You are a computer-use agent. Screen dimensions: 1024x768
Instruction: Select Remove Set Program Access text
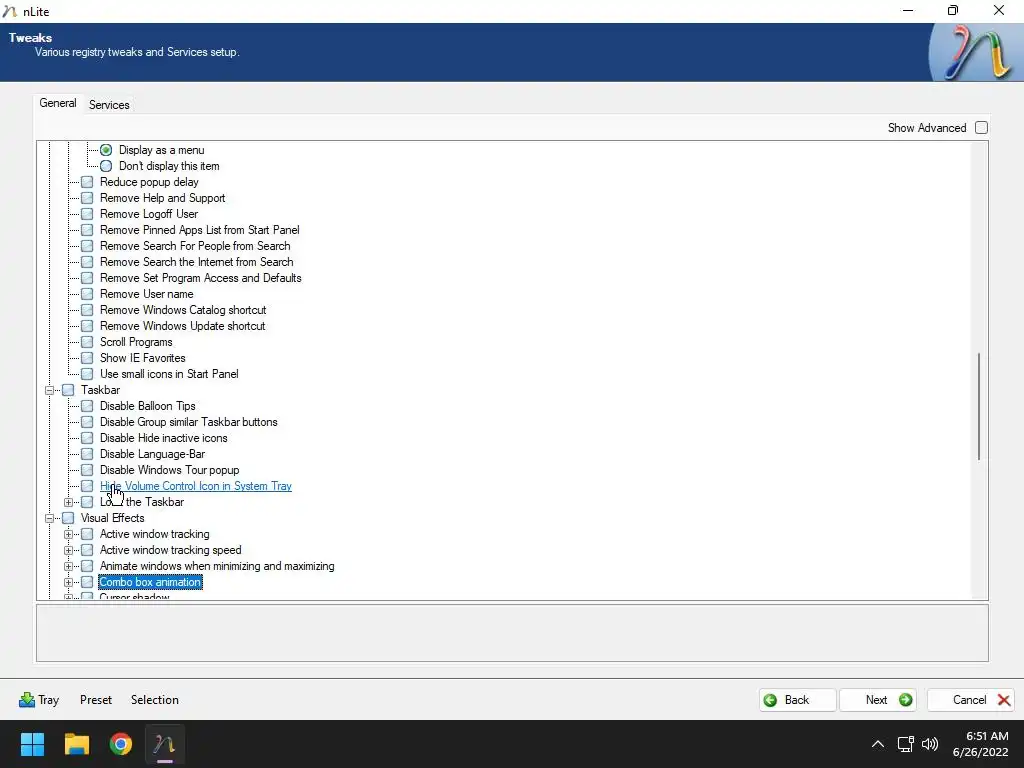(x=200, y=278)
